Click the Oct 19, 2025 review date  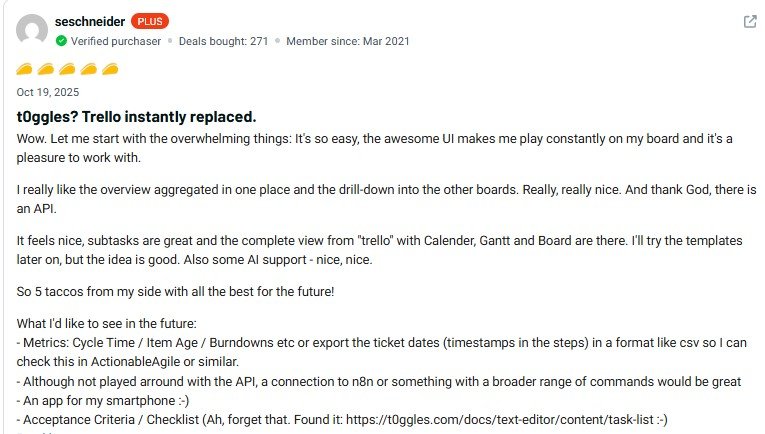(48, 92)
